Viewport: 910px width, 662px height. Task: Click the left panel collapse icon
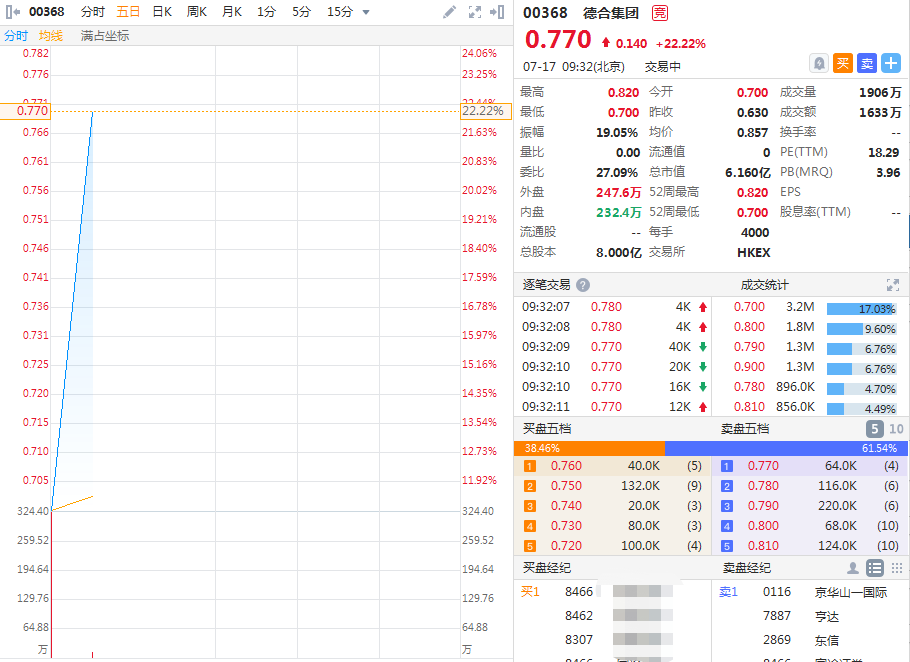pyautogui.click(x=13, y=12)
